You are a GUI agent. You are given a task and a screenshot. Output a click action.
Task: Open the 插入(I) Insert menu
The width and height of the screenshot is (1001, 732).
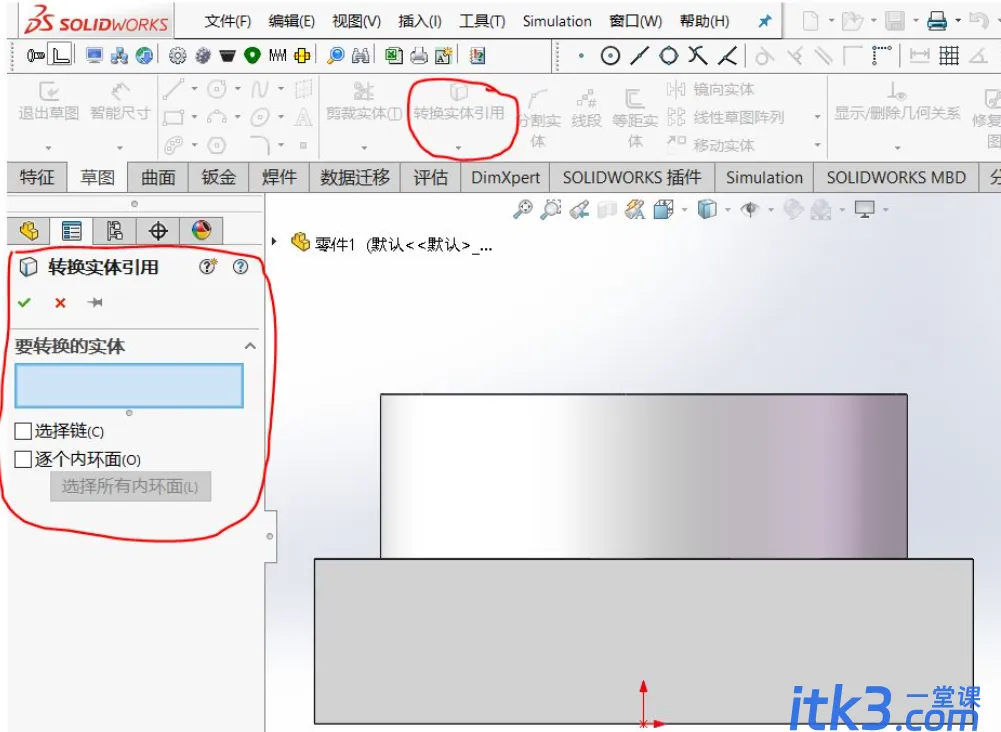tap(419, 22)
